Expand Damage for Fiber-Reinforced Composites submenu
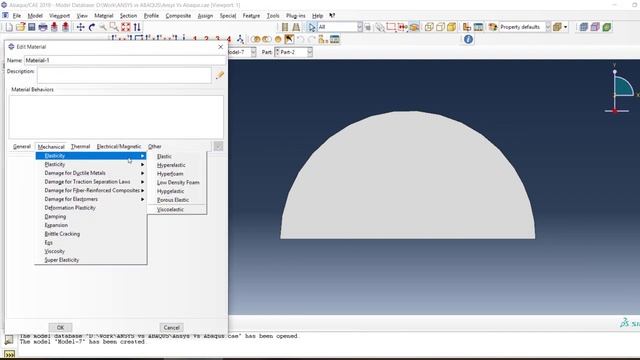 (91, 190)
